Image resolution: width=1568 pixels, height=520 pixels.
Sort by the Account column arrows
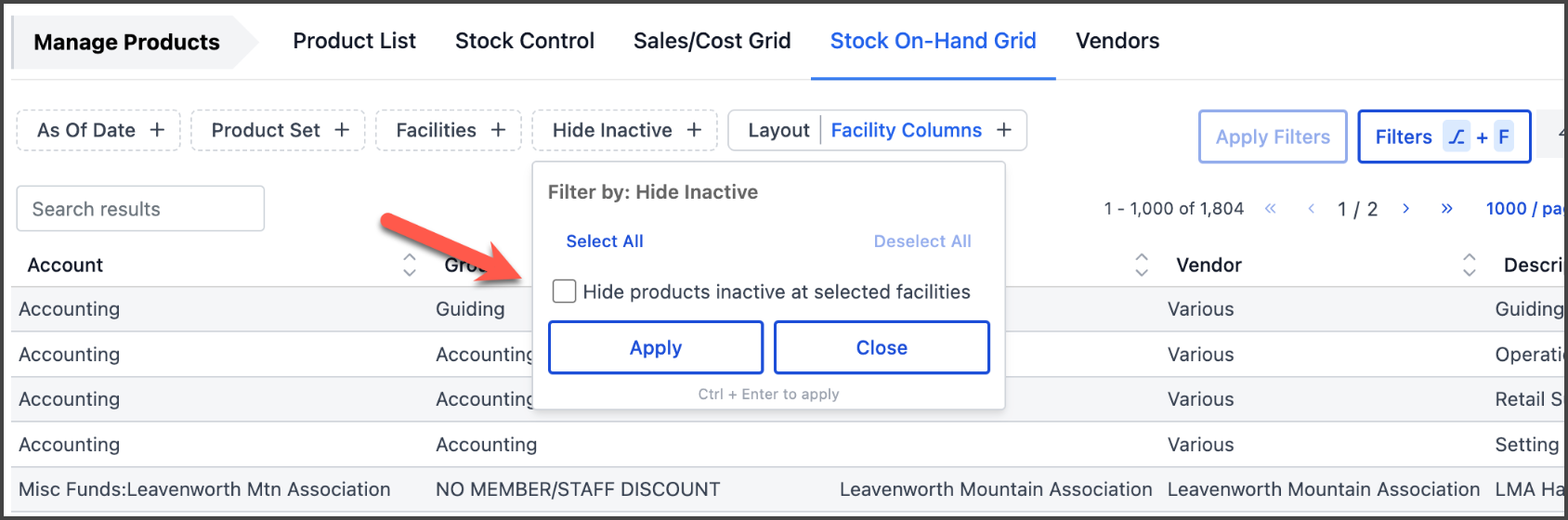[x=409, y=265]
